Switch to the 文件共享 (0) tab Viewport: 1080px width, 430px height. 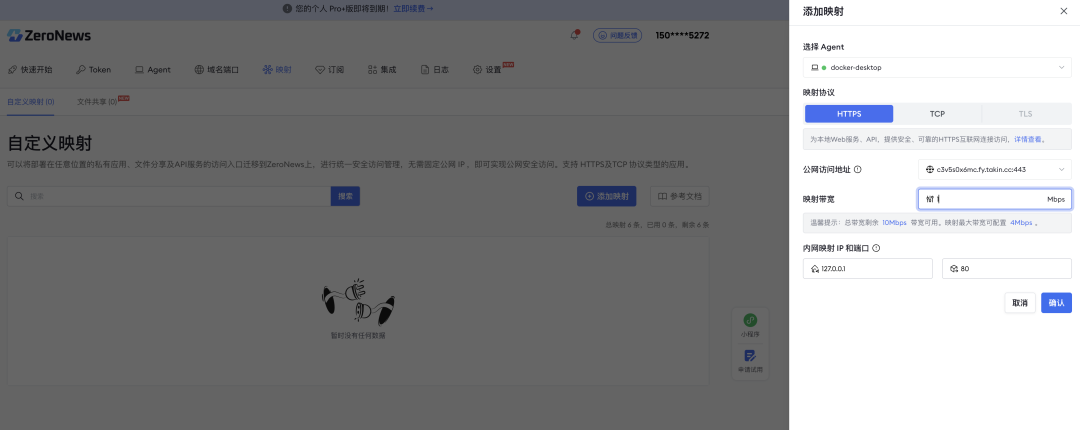97,101
